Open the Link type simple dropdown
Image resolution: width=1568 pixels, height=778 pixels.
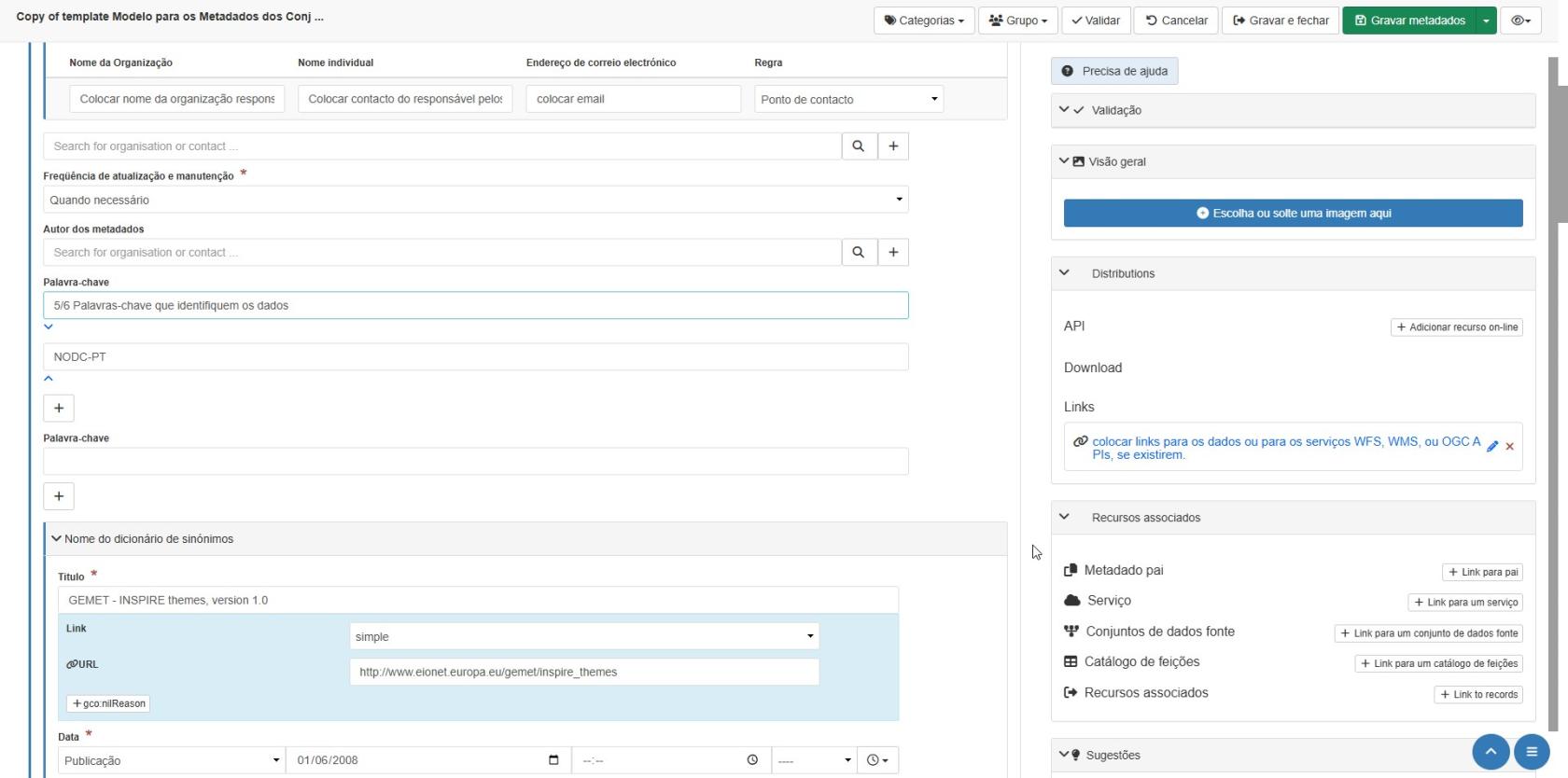pos(584,636)
